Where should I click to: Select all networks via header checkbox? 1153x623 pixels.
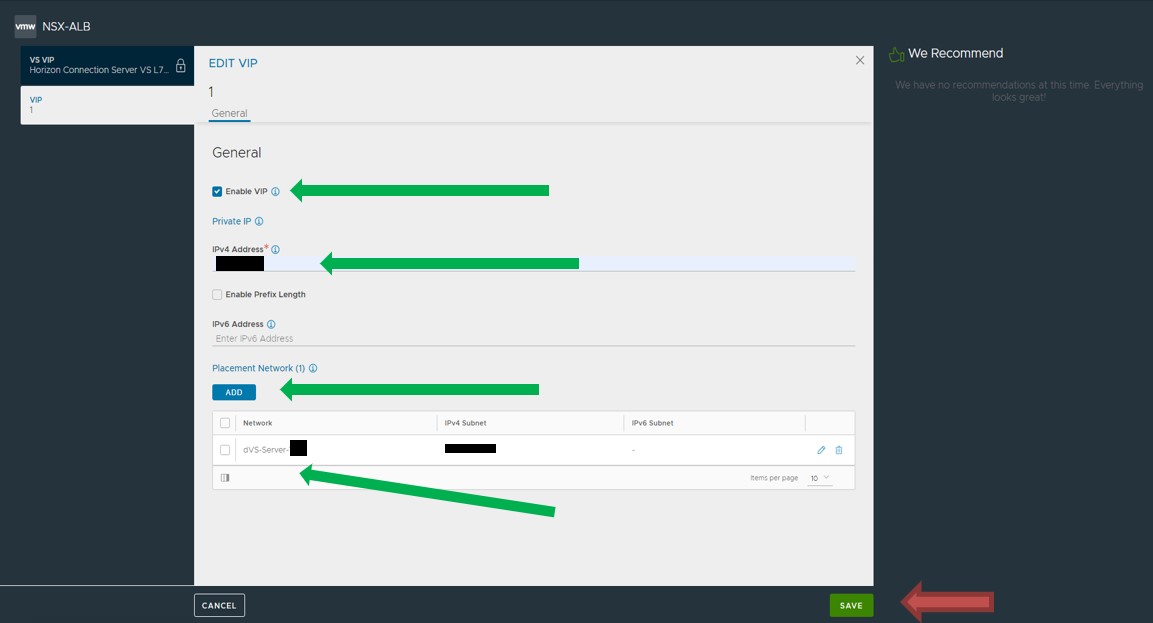click(225, 423)
